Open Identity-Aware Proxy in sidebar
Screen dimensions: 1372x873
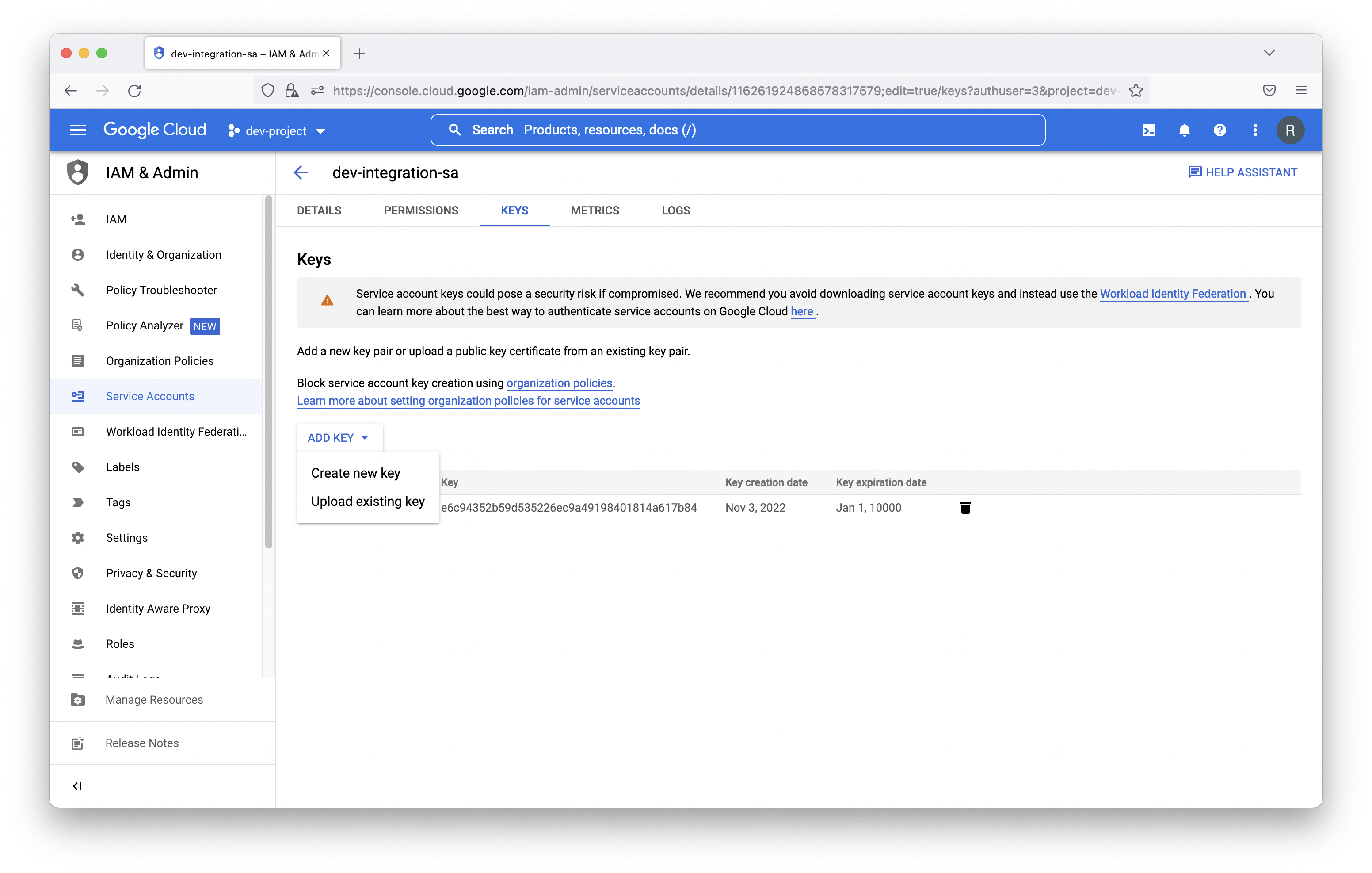tap(158, 609)
